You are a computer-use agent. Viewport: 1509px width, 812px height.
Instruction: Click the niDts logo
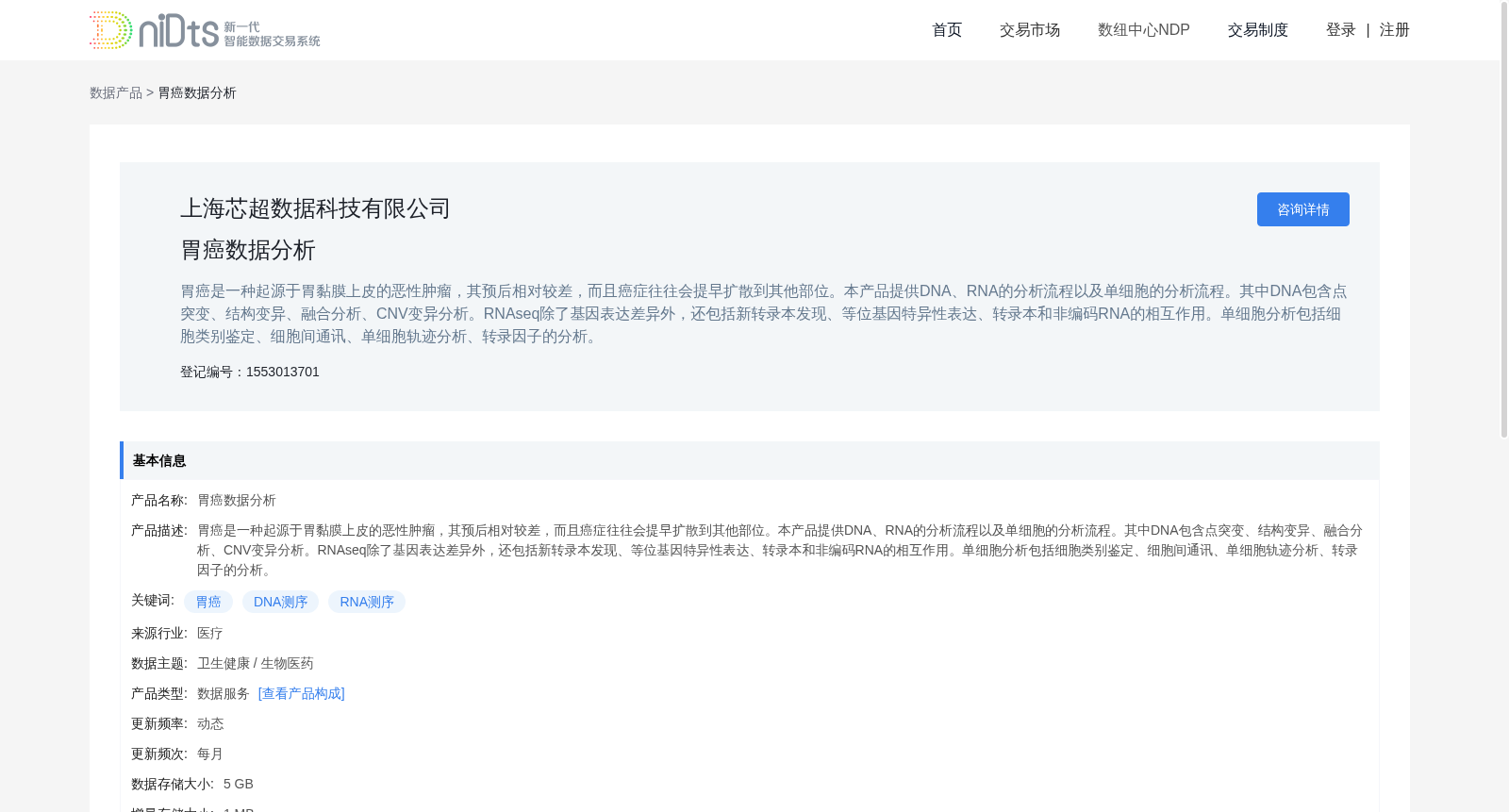click(x=205, y=30)
